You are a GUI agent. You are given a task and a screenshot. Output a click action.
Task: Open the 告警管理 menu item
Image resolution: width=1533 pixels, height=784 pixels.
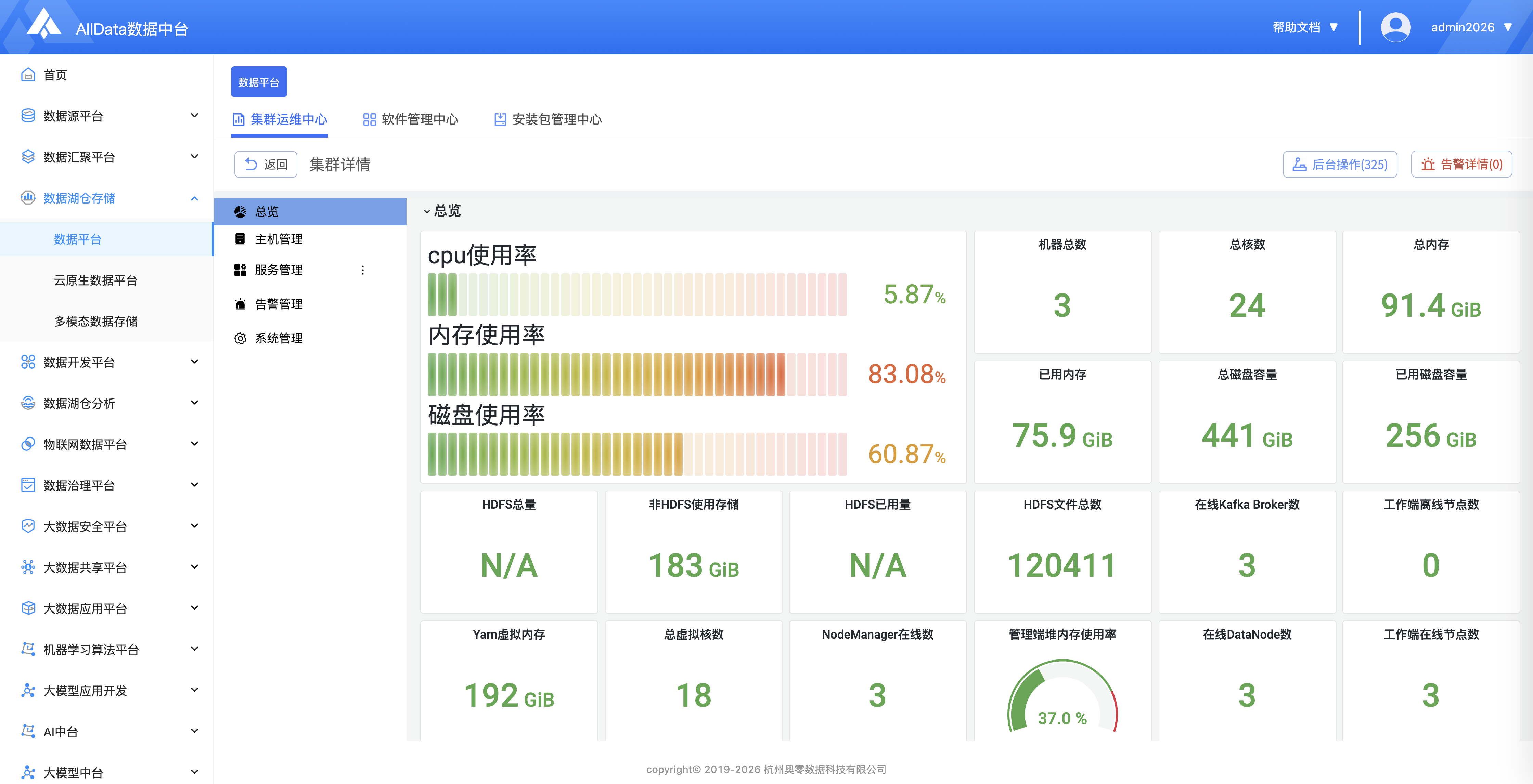(309, 304)
